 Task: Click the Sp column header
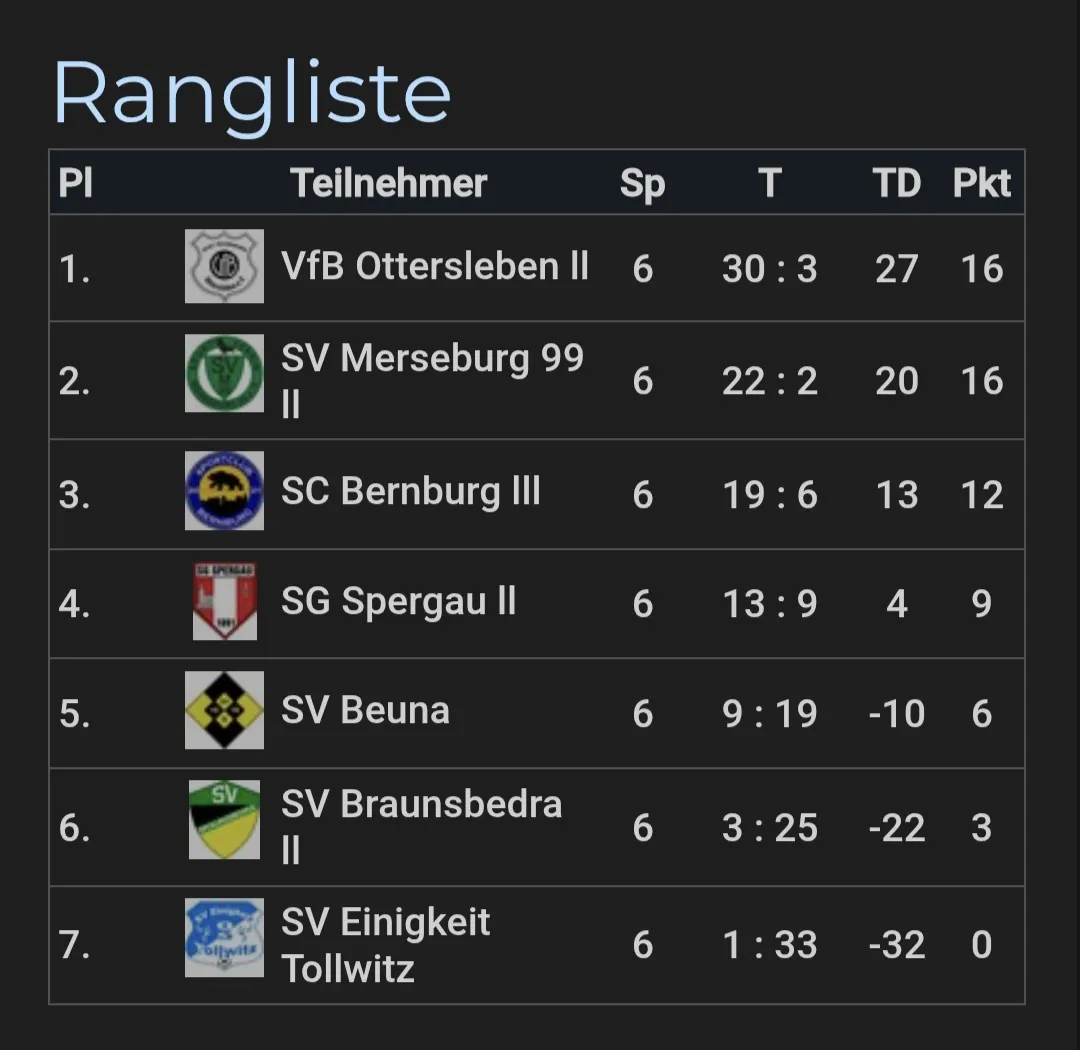tap(642, 183)
